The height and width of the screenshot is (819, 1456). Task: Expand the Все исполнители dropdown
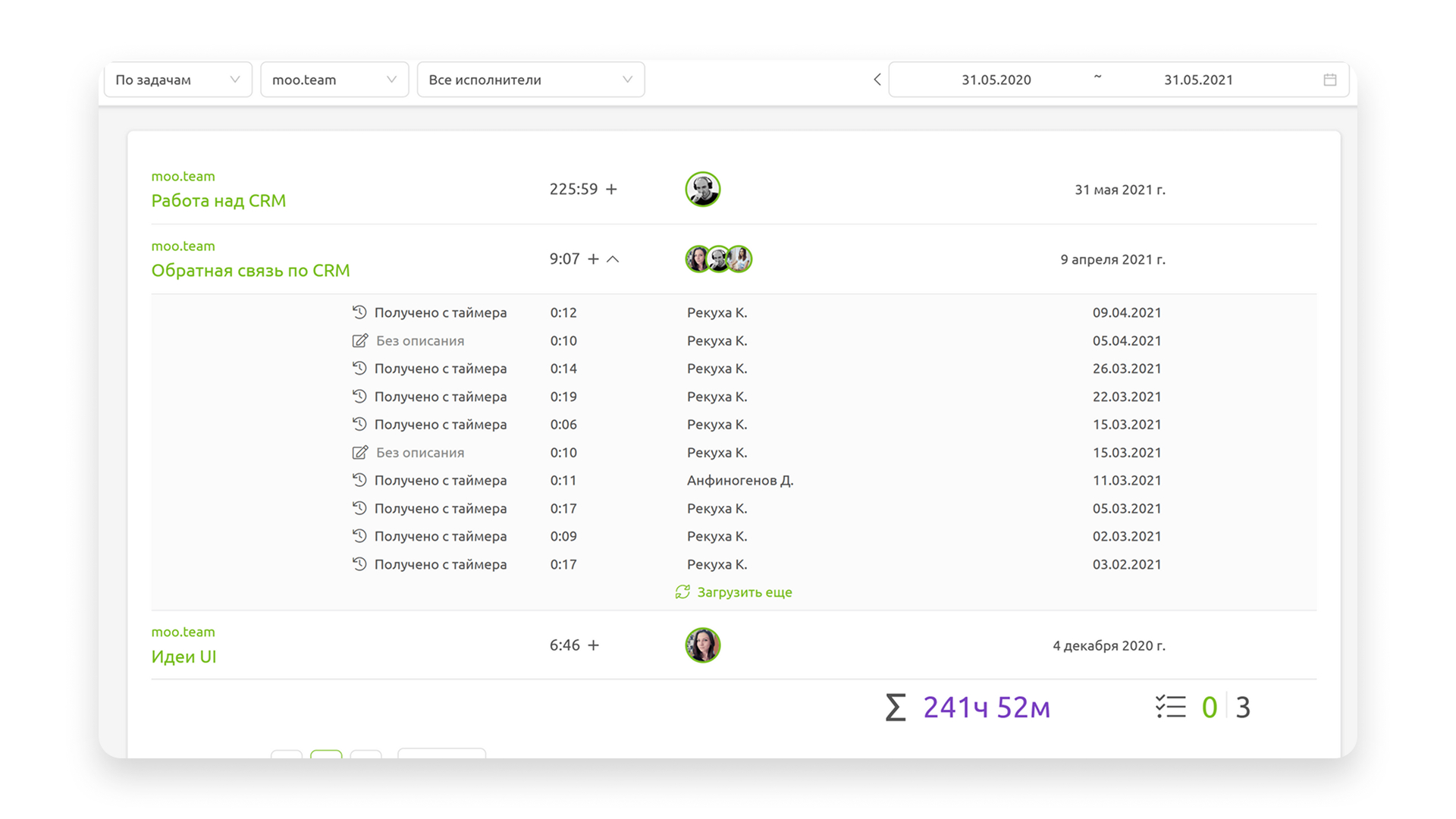pyautogui.click(x=530, y=80)
